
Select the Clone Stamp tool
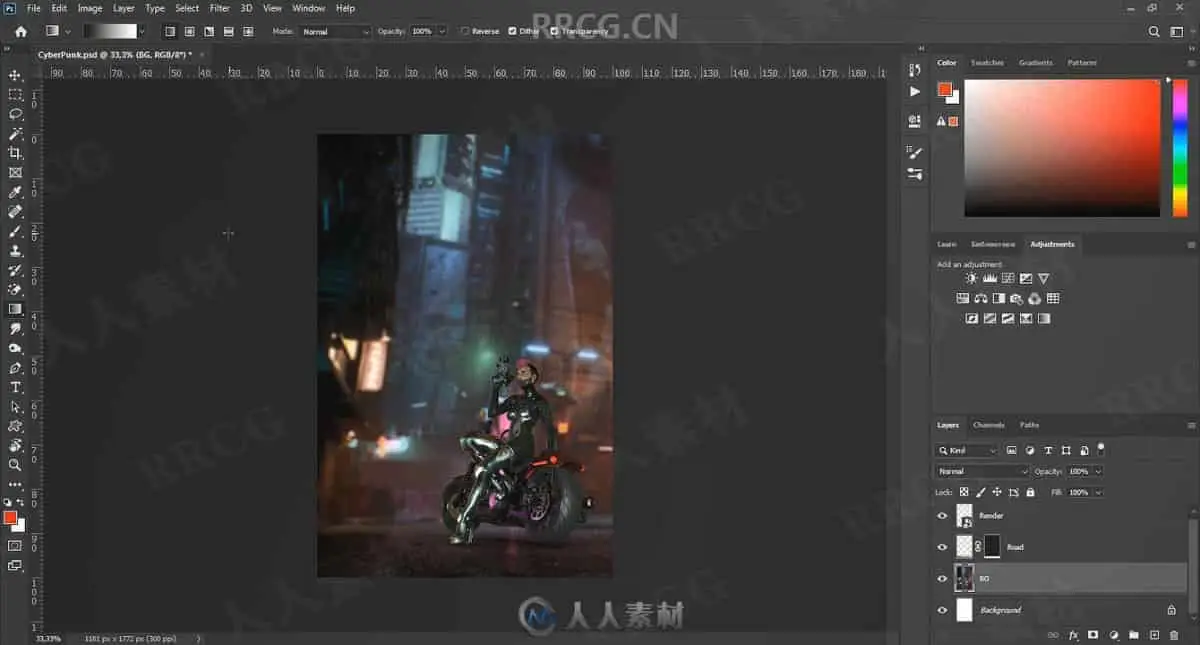(15, 250)
